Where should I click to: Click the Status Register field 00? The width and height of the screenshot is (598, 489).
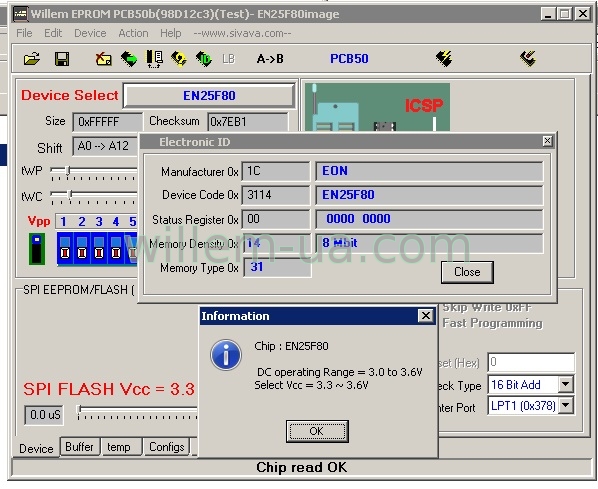(276, 219)
